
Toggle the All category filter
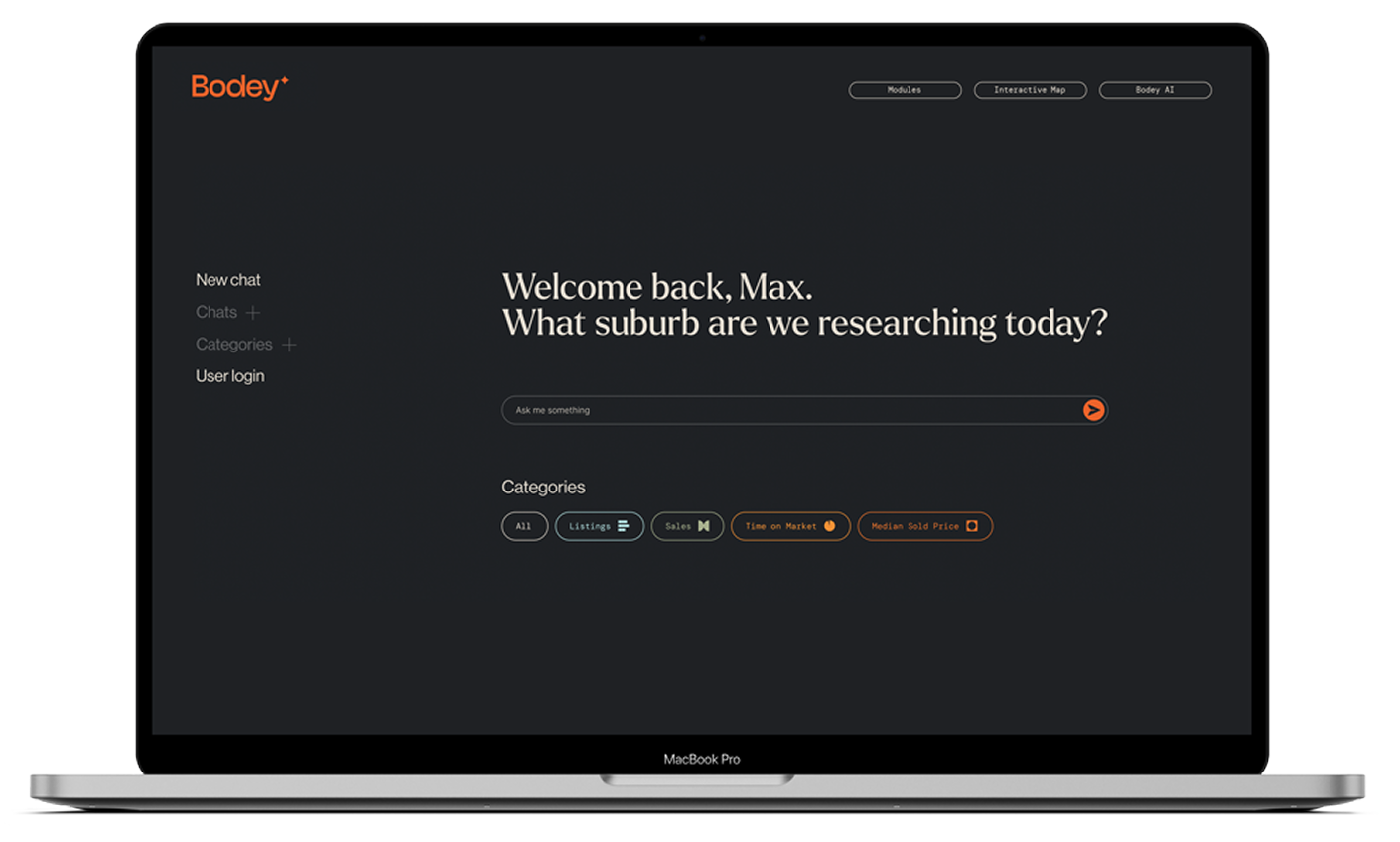coord(524,526)
